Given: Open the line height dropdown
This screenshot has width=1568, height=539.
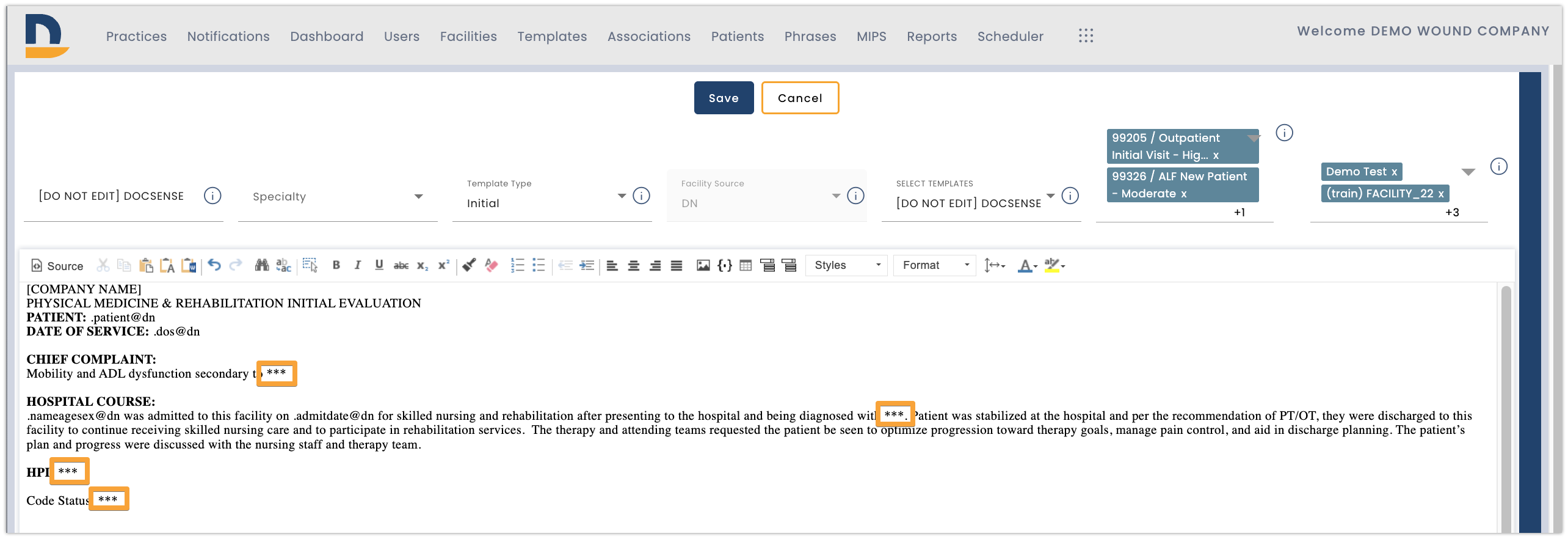Looking at the screenshot, I should [x=995, y=265].
